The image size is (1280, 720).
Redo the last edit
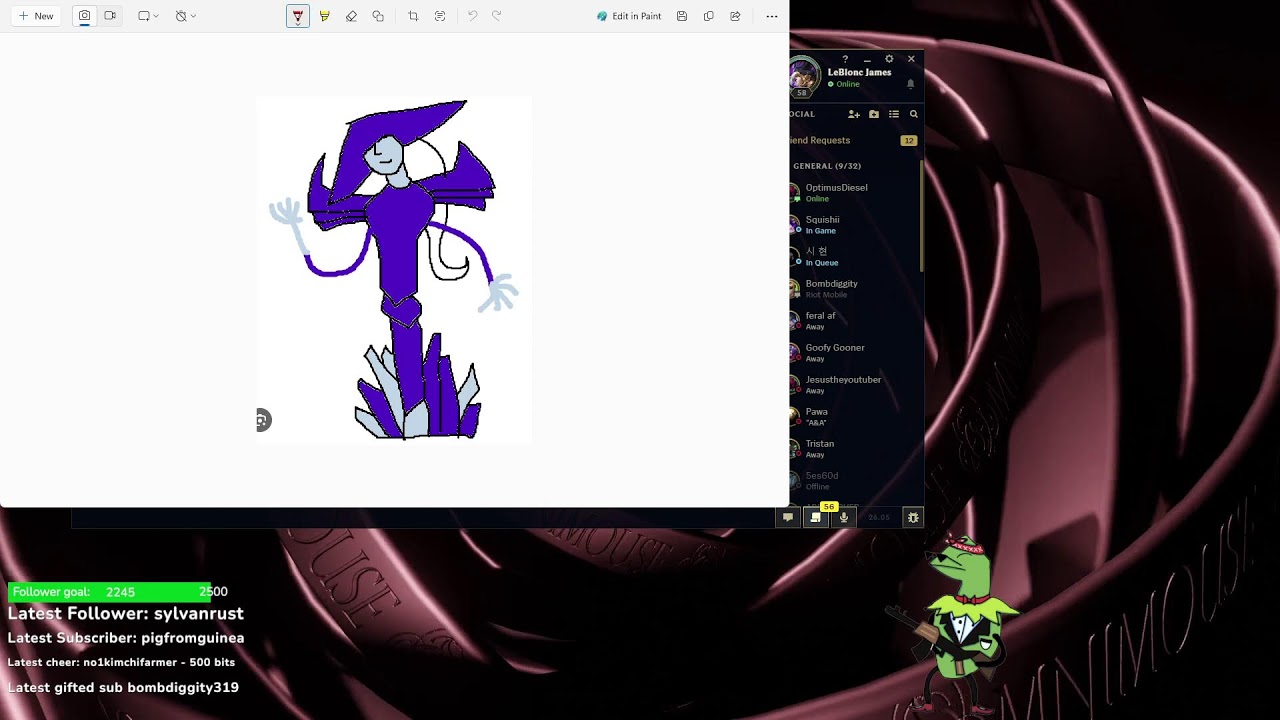click(x=496, y=16)
